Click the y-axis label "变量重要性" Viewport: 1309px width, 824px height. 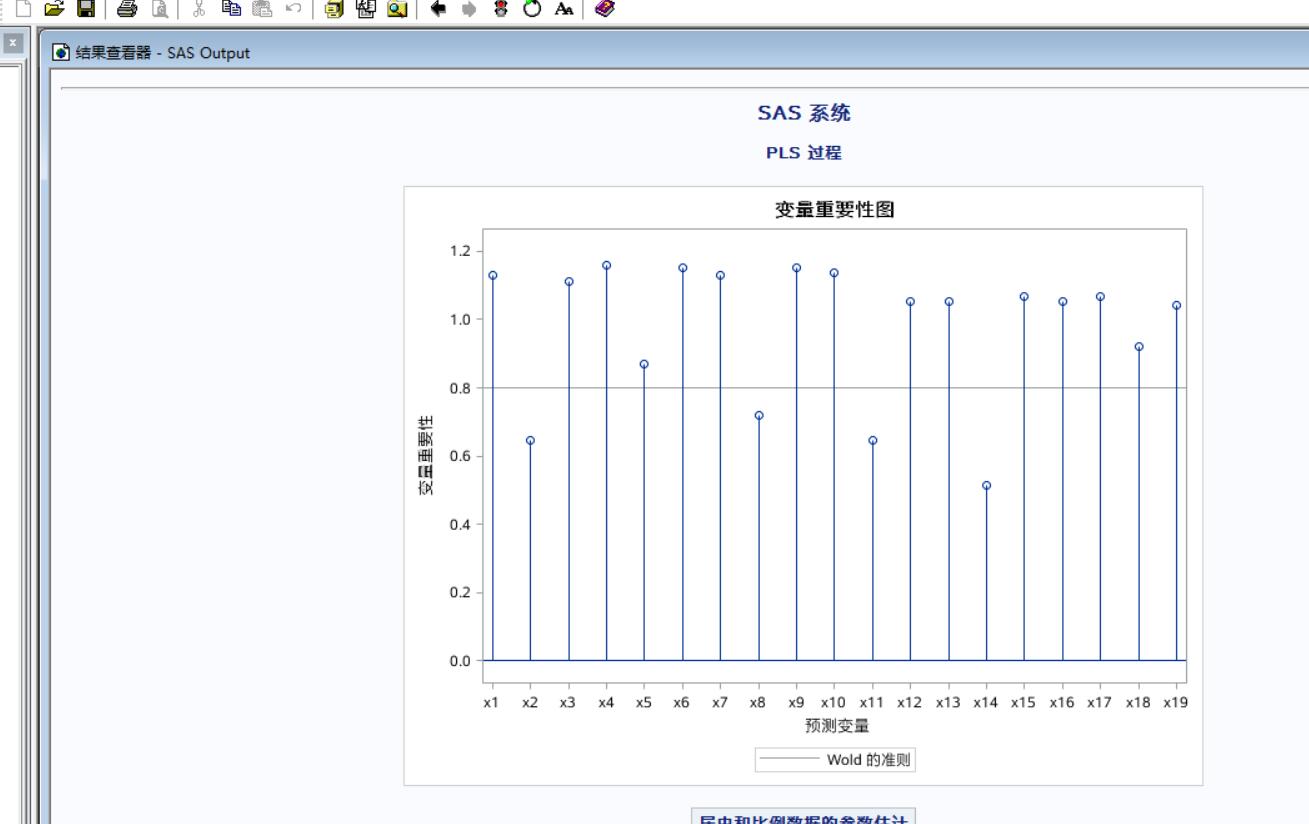(426, 455)
